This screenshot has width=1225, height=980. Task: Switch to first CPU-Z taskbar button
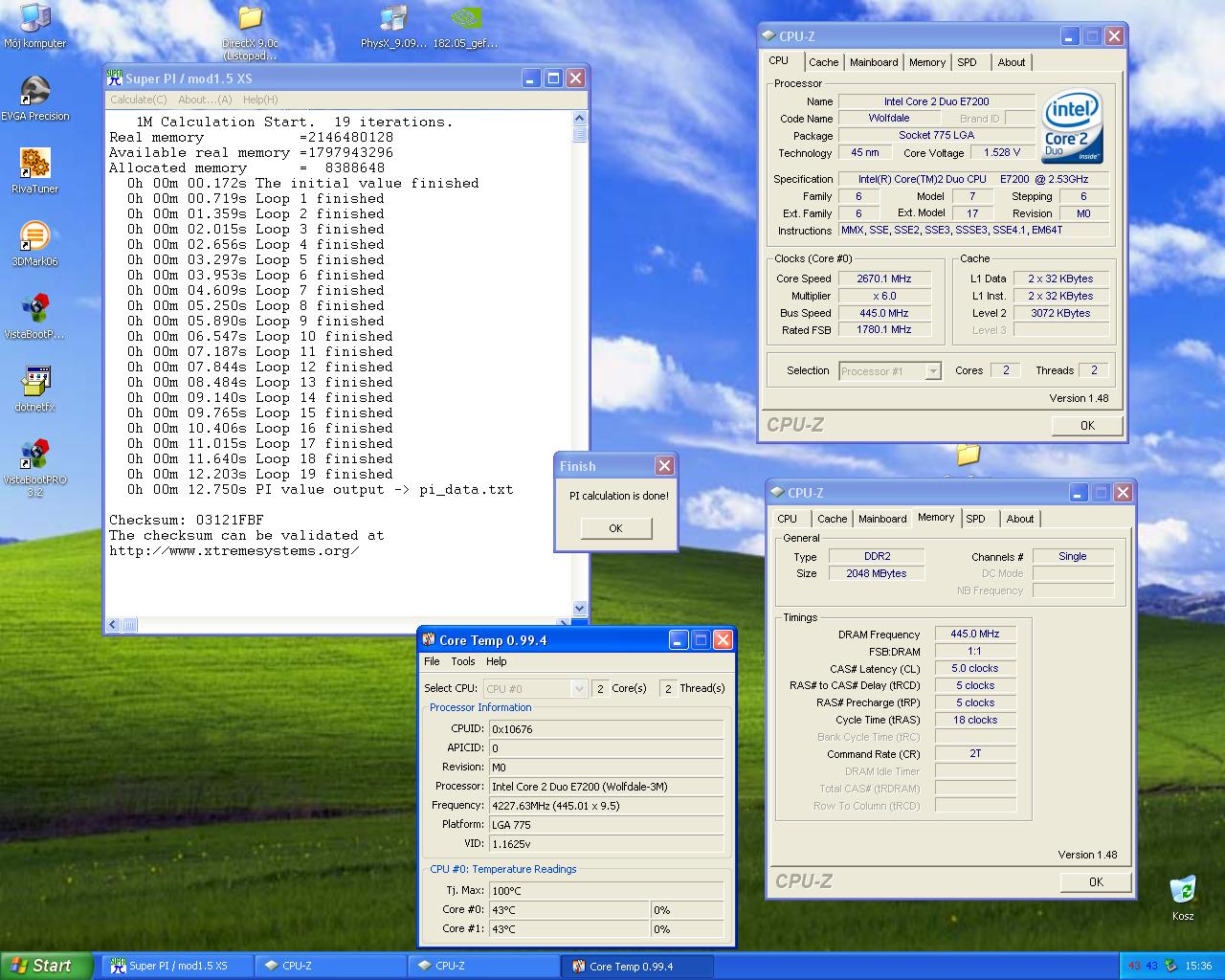click(x=331, y=966)
